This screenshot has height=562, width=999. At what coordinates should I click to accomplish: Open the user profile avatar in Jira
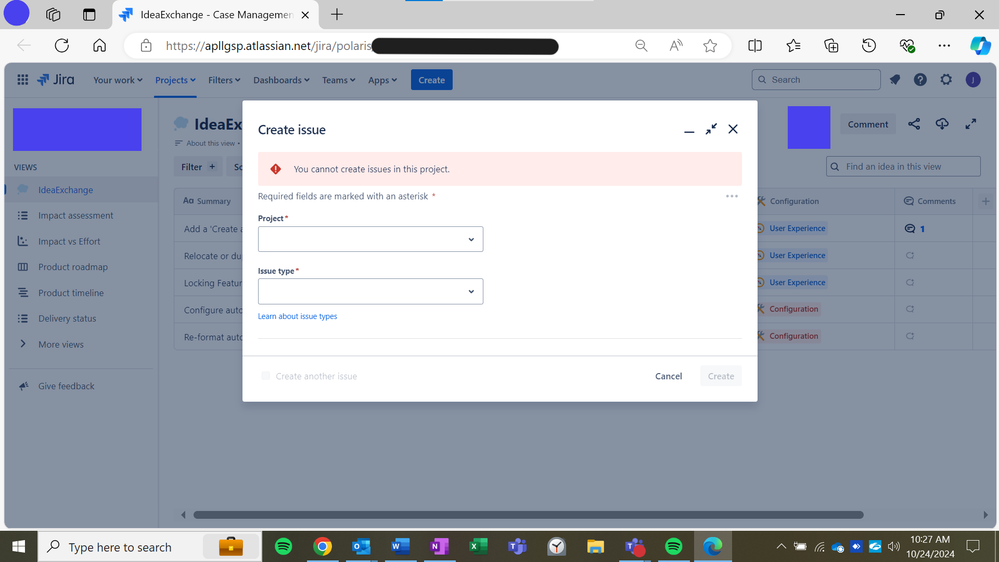pos(973,80)
